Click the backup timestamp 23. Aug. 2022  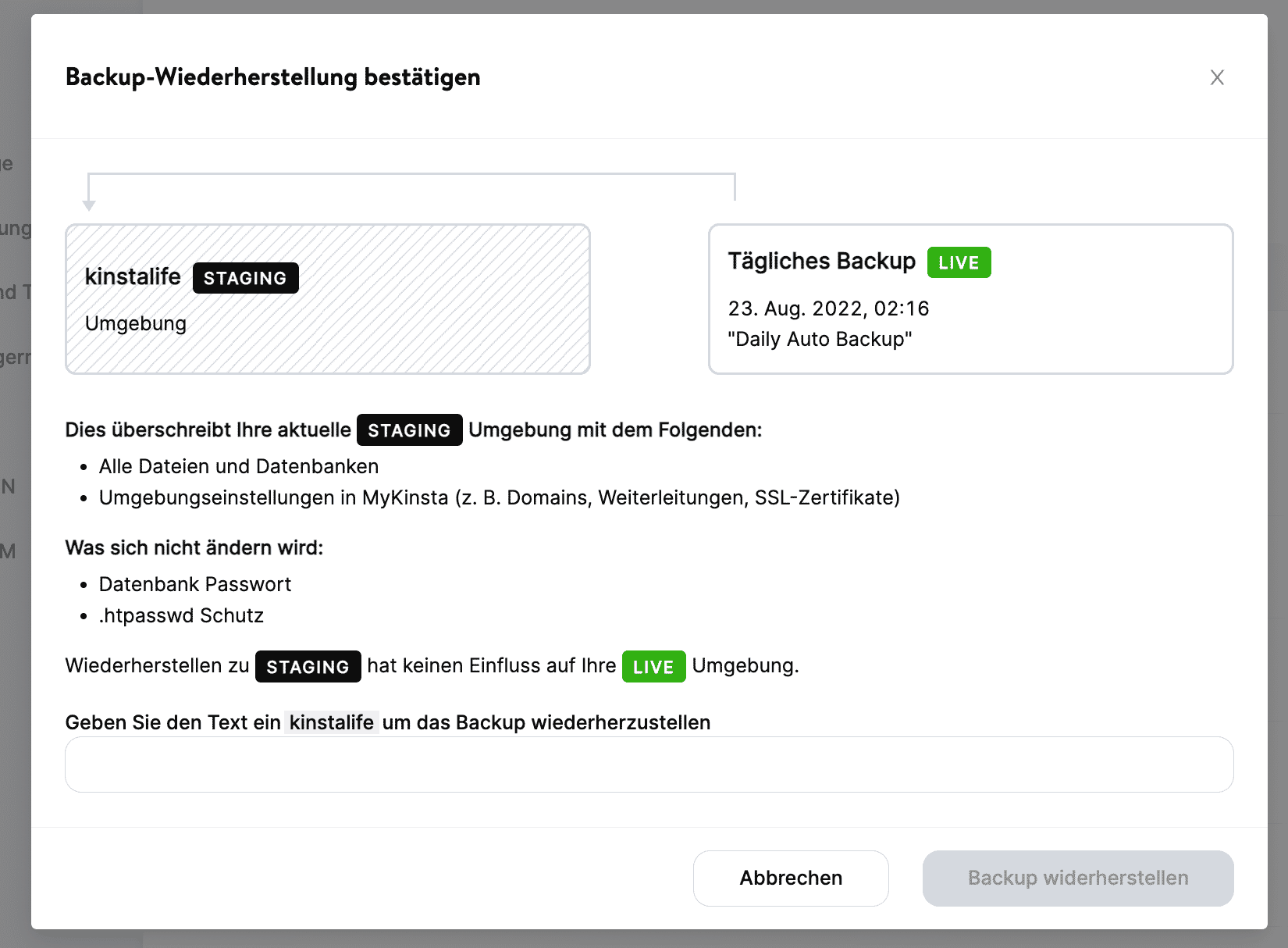[x=829, y=308]
